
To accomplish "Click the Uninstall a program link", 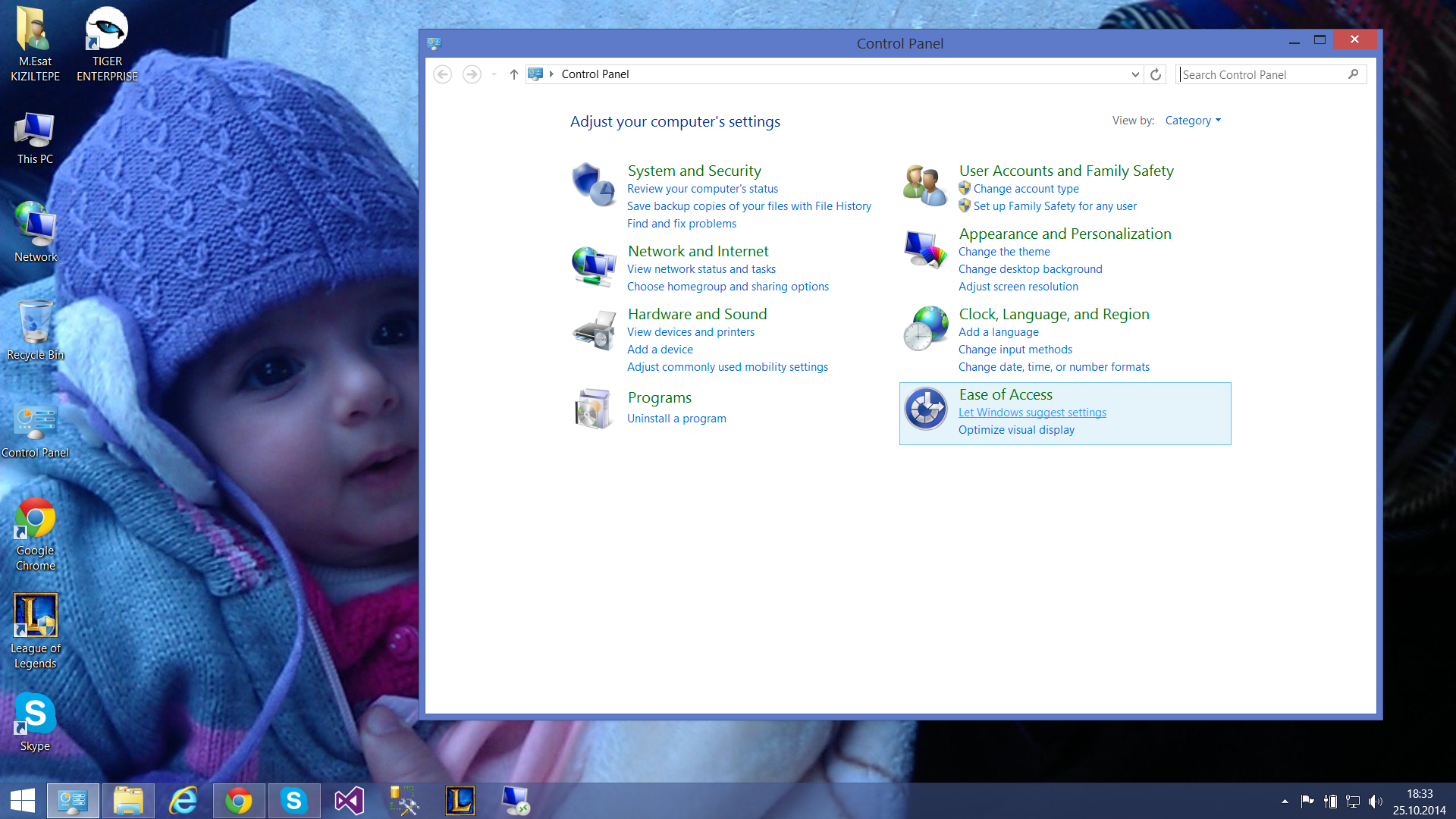I will pos(676,419).
